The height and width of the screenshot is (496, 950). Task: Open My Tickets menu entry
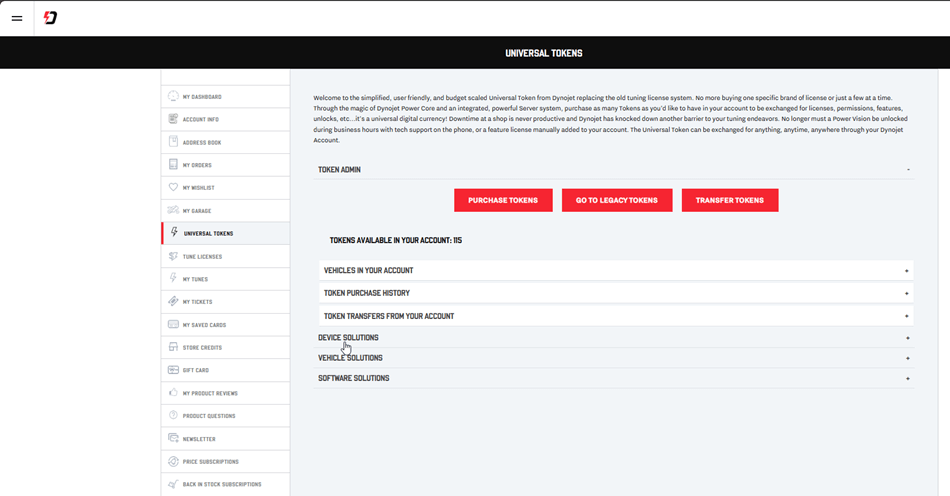(225, 302)
